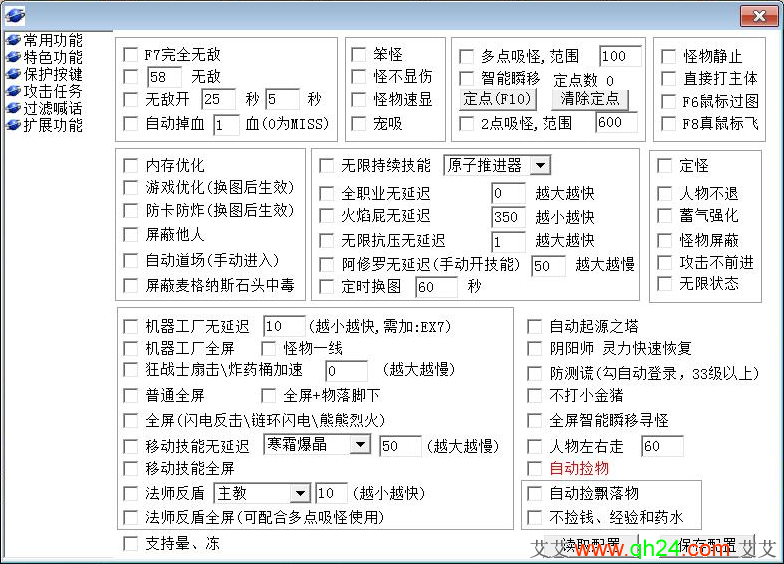
Task: Expand the 主教 dropdown for 法师反盾
Action: point(299,493)
